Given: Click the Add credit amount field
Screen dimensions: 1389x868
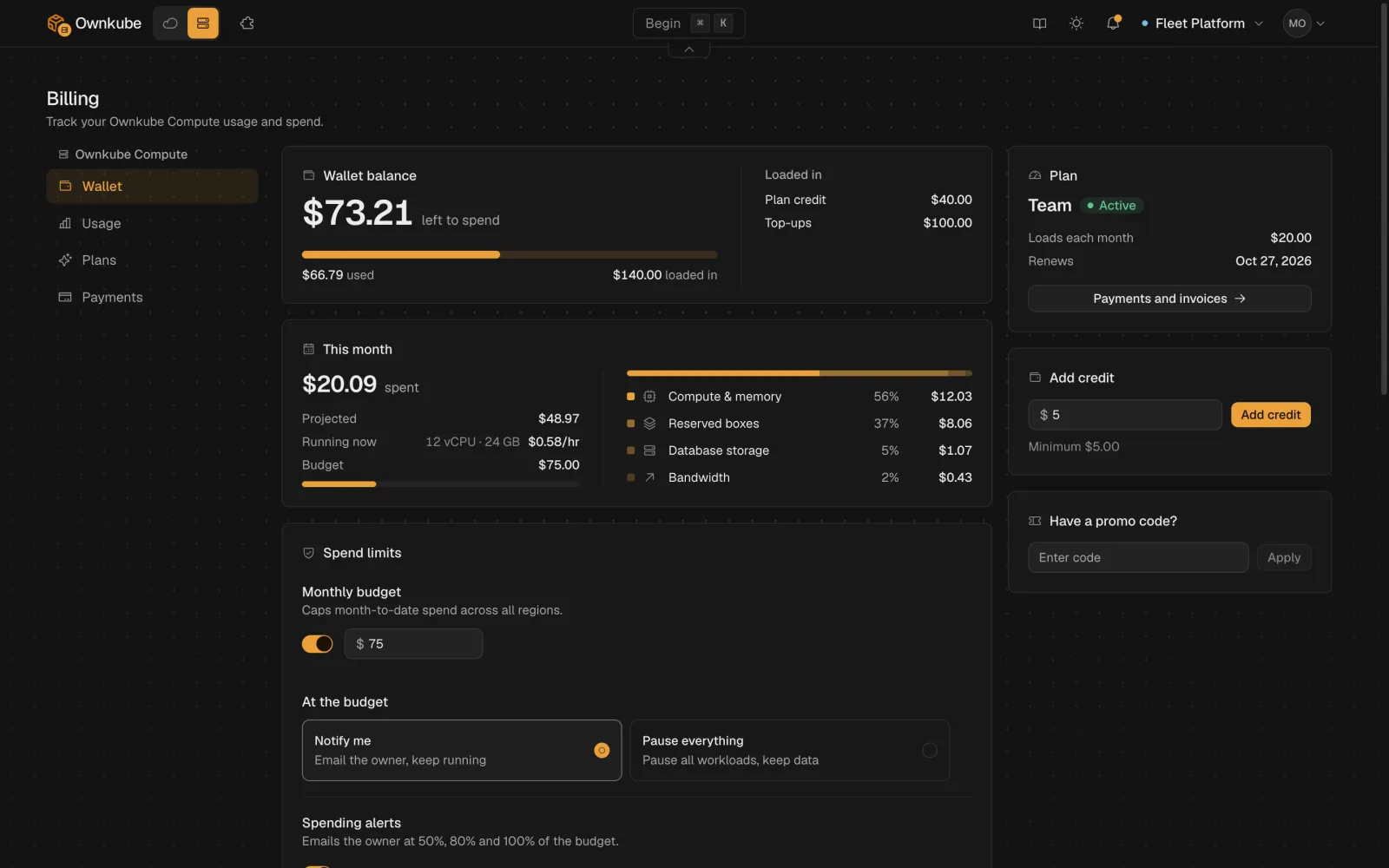Looking at the screenshot, I should coord(1125,415).
